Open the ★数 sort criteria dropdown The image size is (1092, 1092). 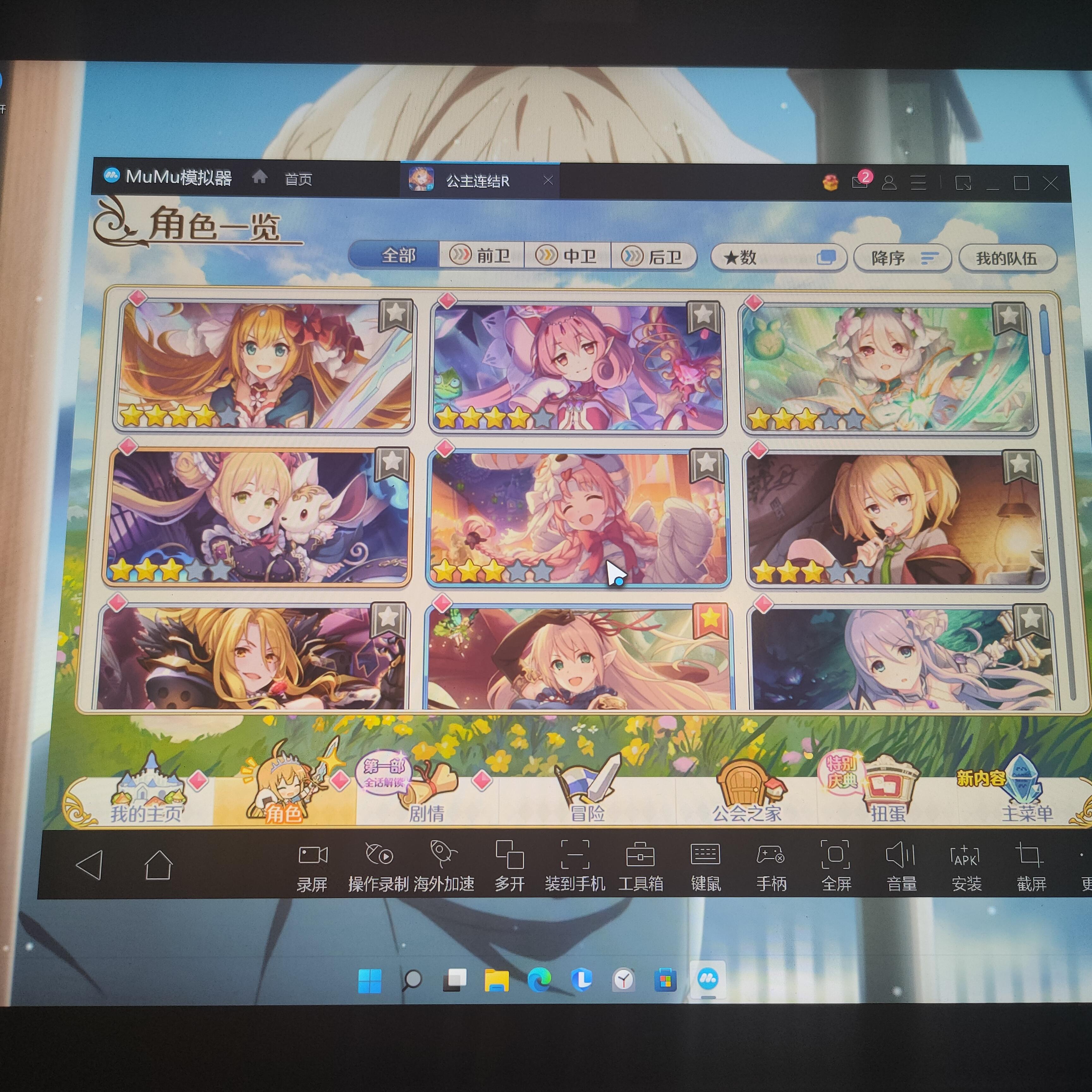click(778, 258)
